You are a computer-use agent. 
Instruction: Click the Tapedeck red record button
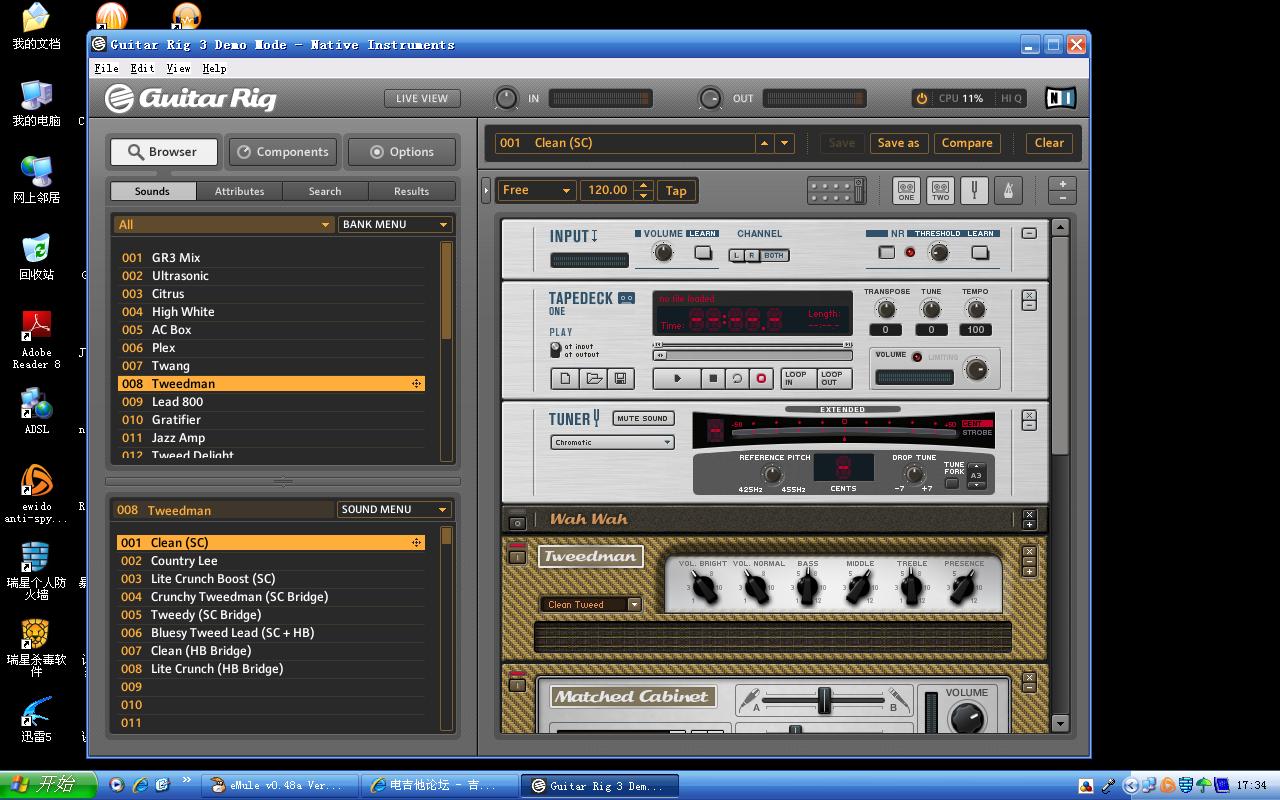761,379
